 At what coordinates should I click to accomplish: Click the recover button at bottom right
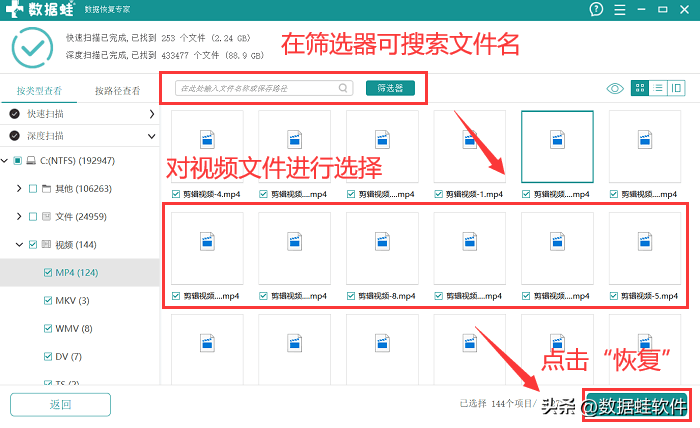pos(637,405)
